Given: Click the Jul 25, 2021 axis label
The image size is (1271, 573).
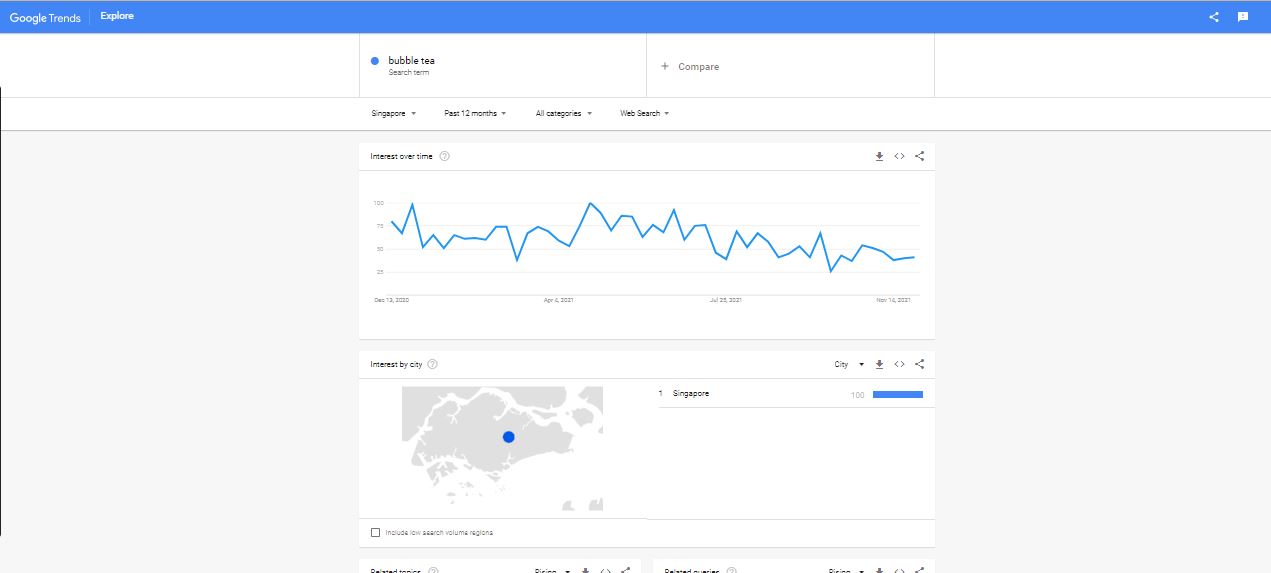Looking at the screenshot, I should pos(725,299).
